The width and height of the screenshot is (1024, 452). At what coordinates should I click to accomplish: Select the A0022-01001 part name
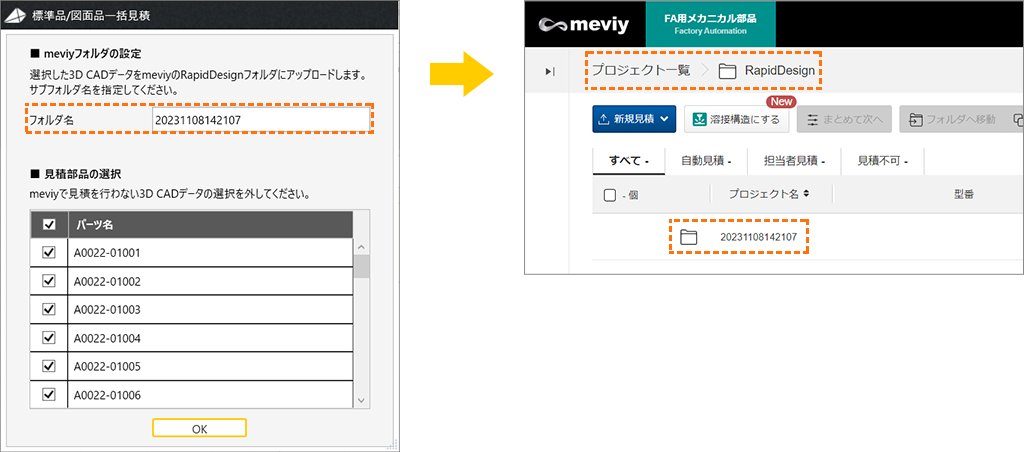click(106, 253)
